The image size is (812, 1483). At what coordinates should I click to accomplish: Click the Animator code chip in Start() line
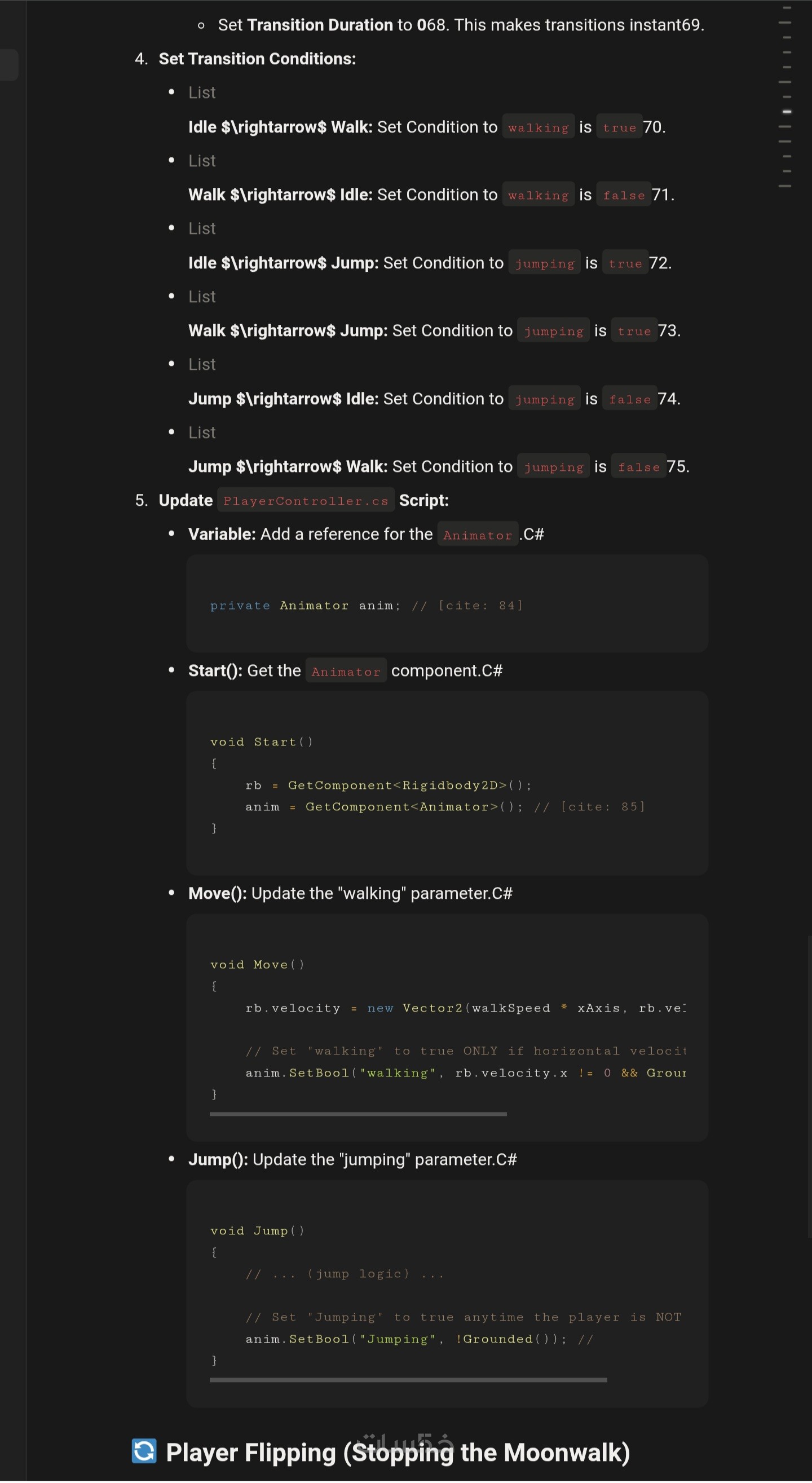[346, 671]
